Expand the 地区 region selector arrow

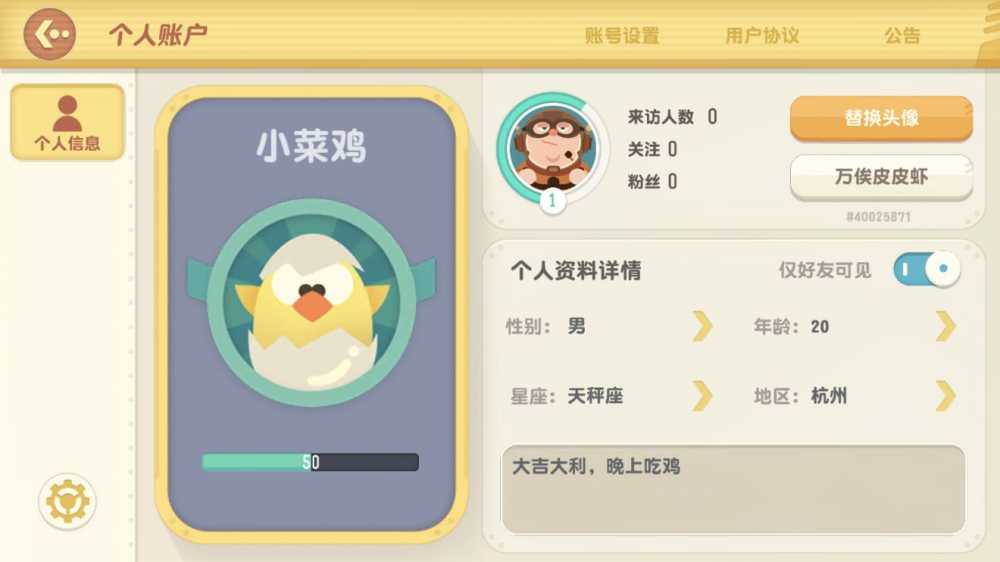[x=946, y=396]
